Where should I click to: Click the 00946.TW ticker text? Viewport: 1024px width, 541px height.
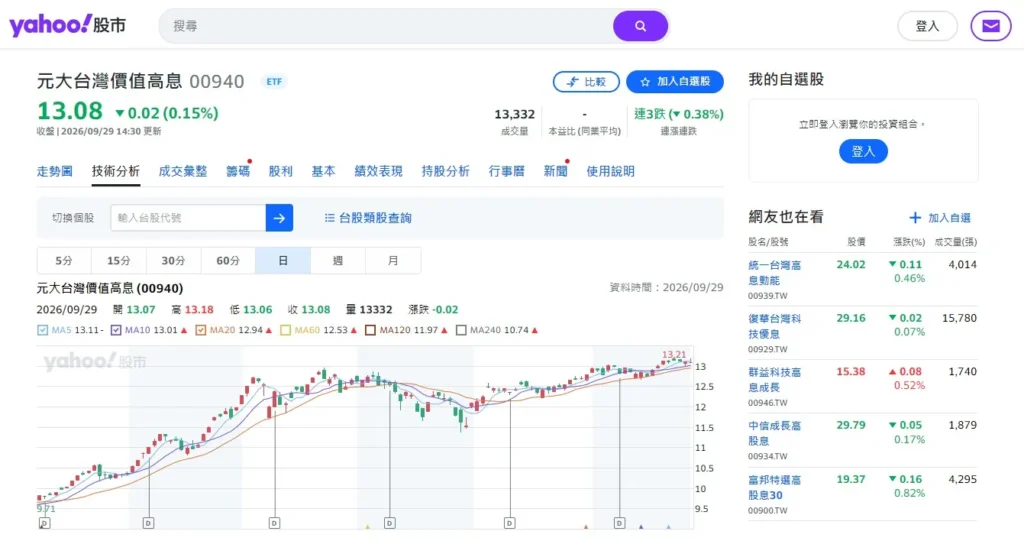(768, 403)
